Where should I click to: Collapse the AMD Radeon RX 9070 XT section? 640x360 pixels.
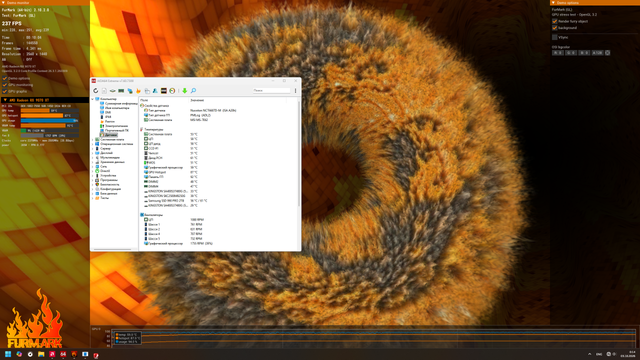[45, 100]
